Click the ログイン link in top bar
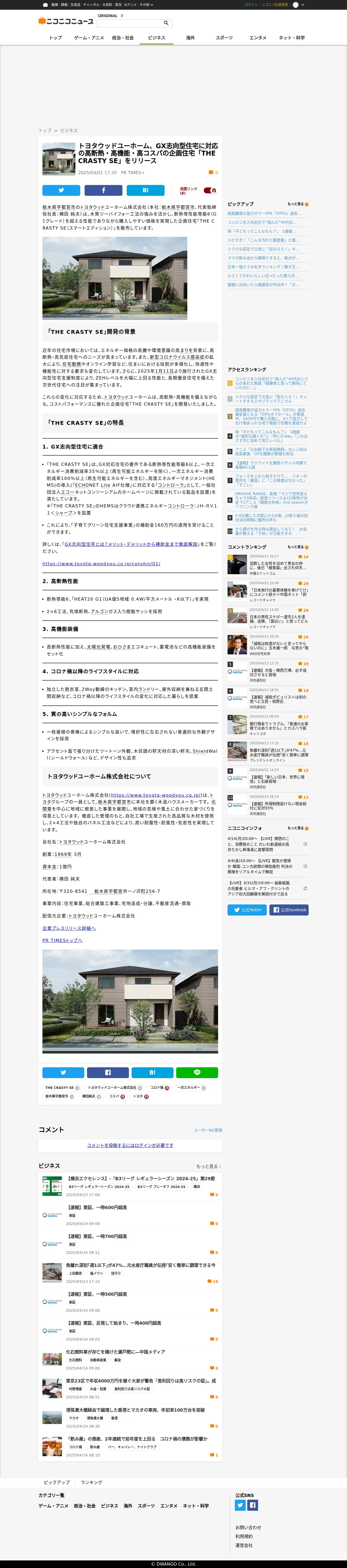 click(x=251, y=4)
